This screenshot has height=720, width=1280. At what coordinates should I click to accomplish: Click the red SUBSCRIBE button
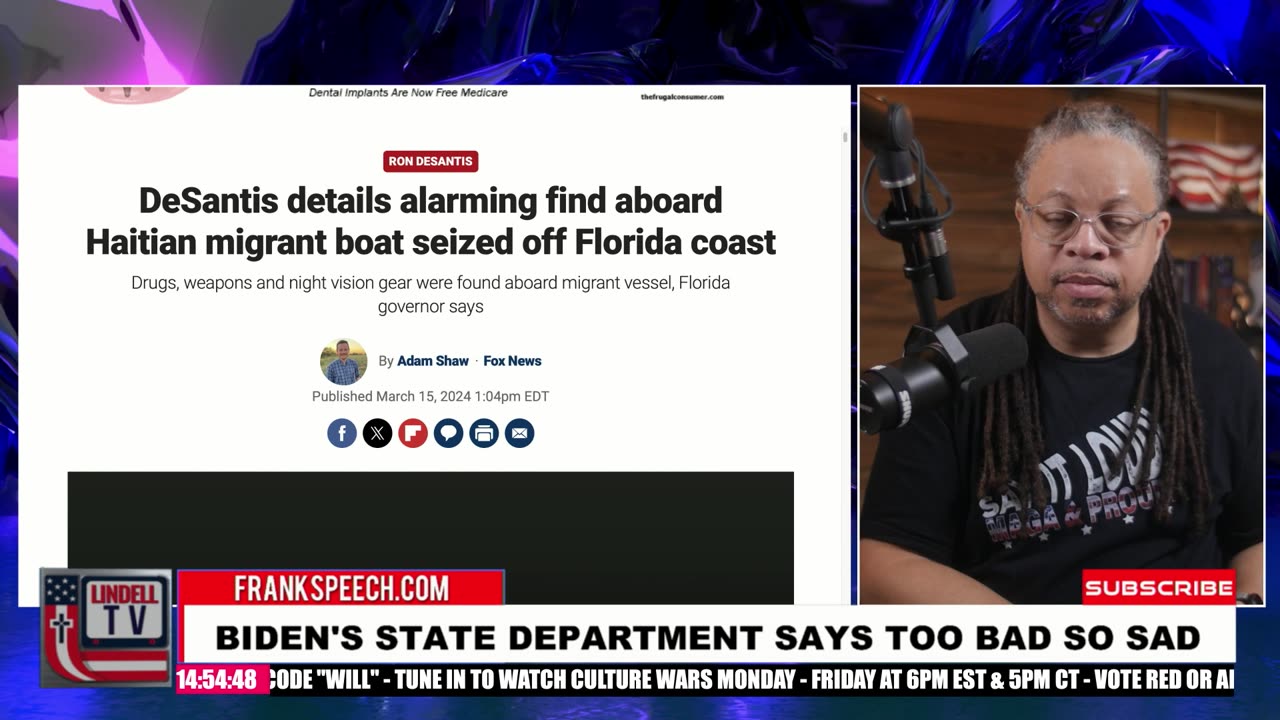(x=1159, y=588)
